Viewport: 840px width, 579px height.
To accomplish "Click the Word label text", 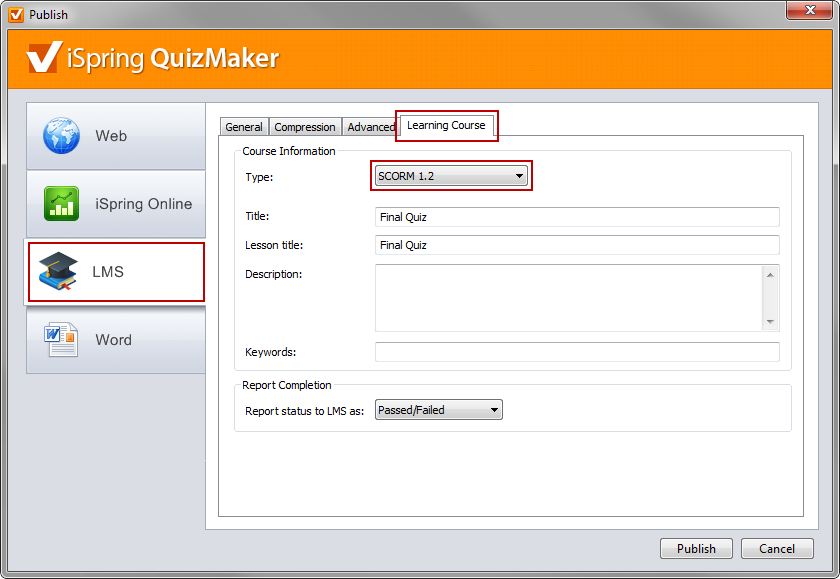I will pos(113,340).
